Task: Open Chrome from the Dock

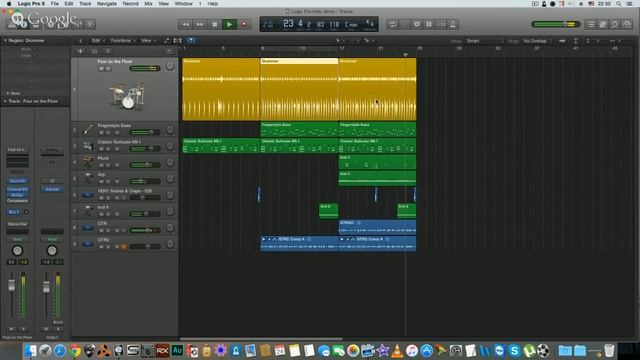Action: click(74, 351)
